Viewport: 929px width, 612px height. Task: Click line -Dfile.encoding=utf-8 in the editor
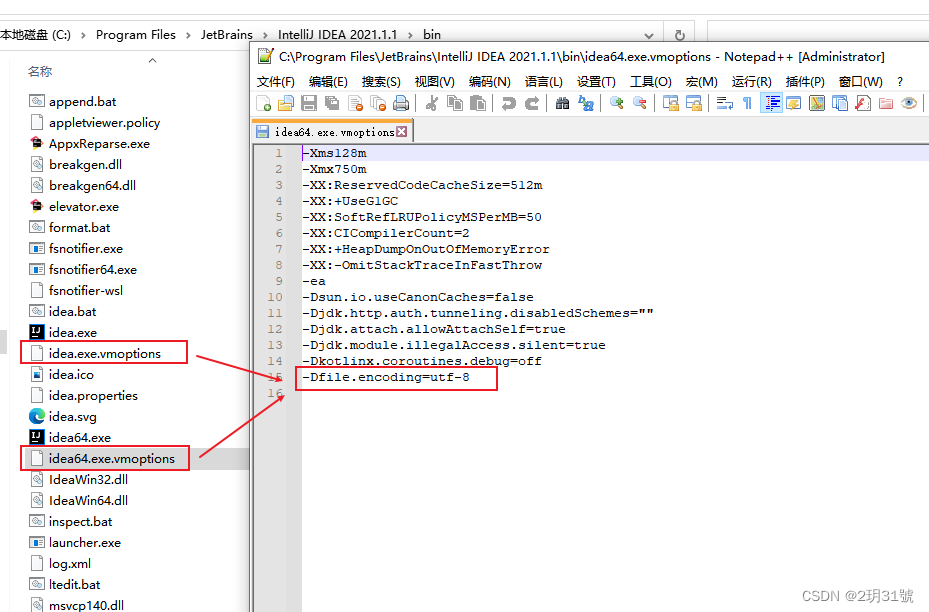coord(386,377)
